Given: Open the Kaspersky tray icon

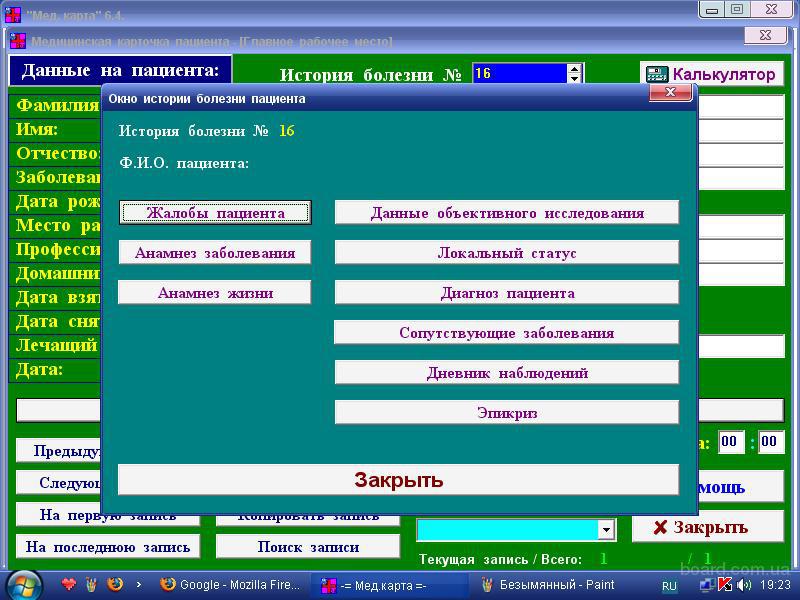Looking at the screenshot, I should [x=725, y=584].
